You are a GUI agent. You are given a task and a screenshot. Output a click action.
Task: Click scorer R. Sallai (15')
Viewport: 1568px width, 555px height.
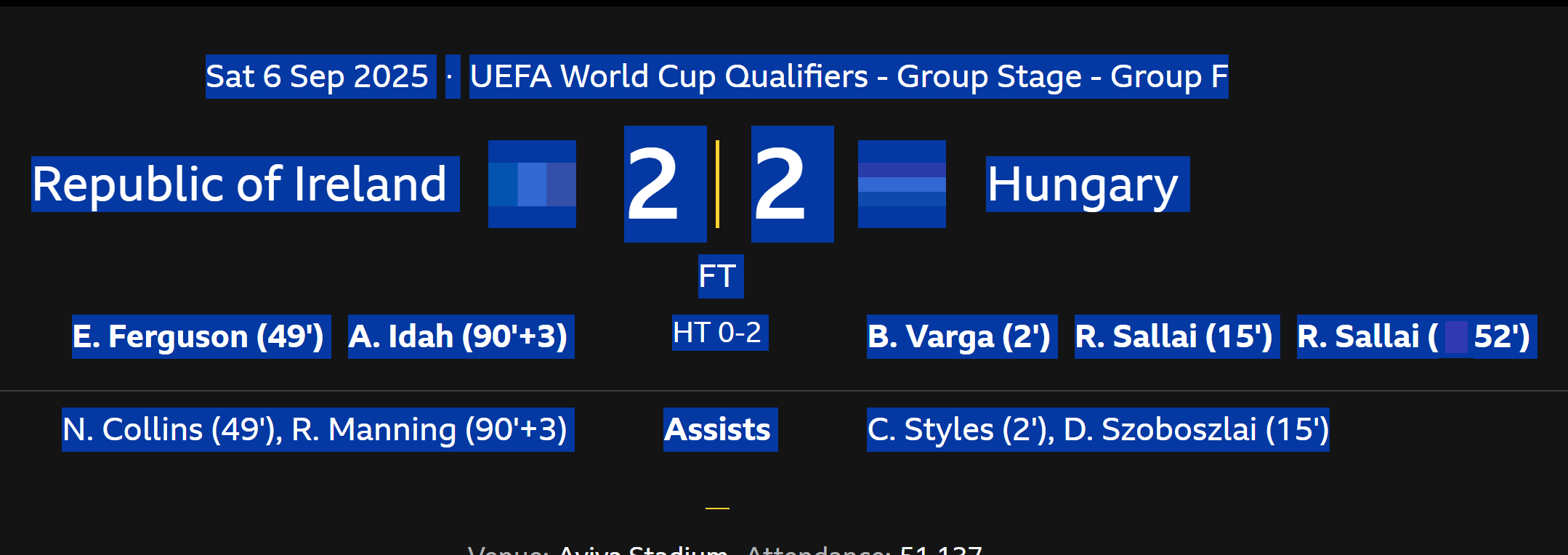coord(1176,336)
